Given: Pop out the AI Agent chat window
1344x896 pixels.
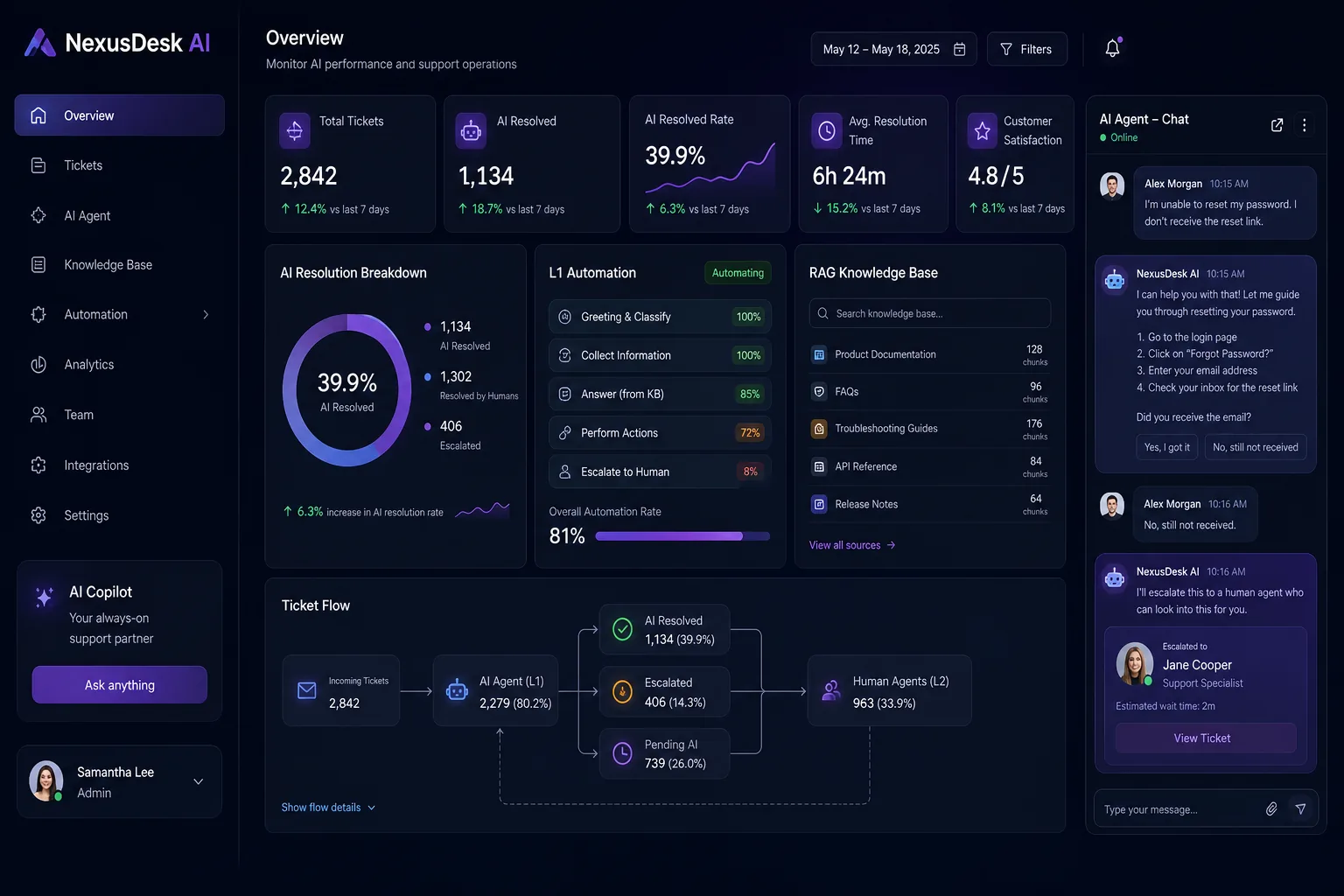Looking at the screenshot, I should click(1277, 125).
